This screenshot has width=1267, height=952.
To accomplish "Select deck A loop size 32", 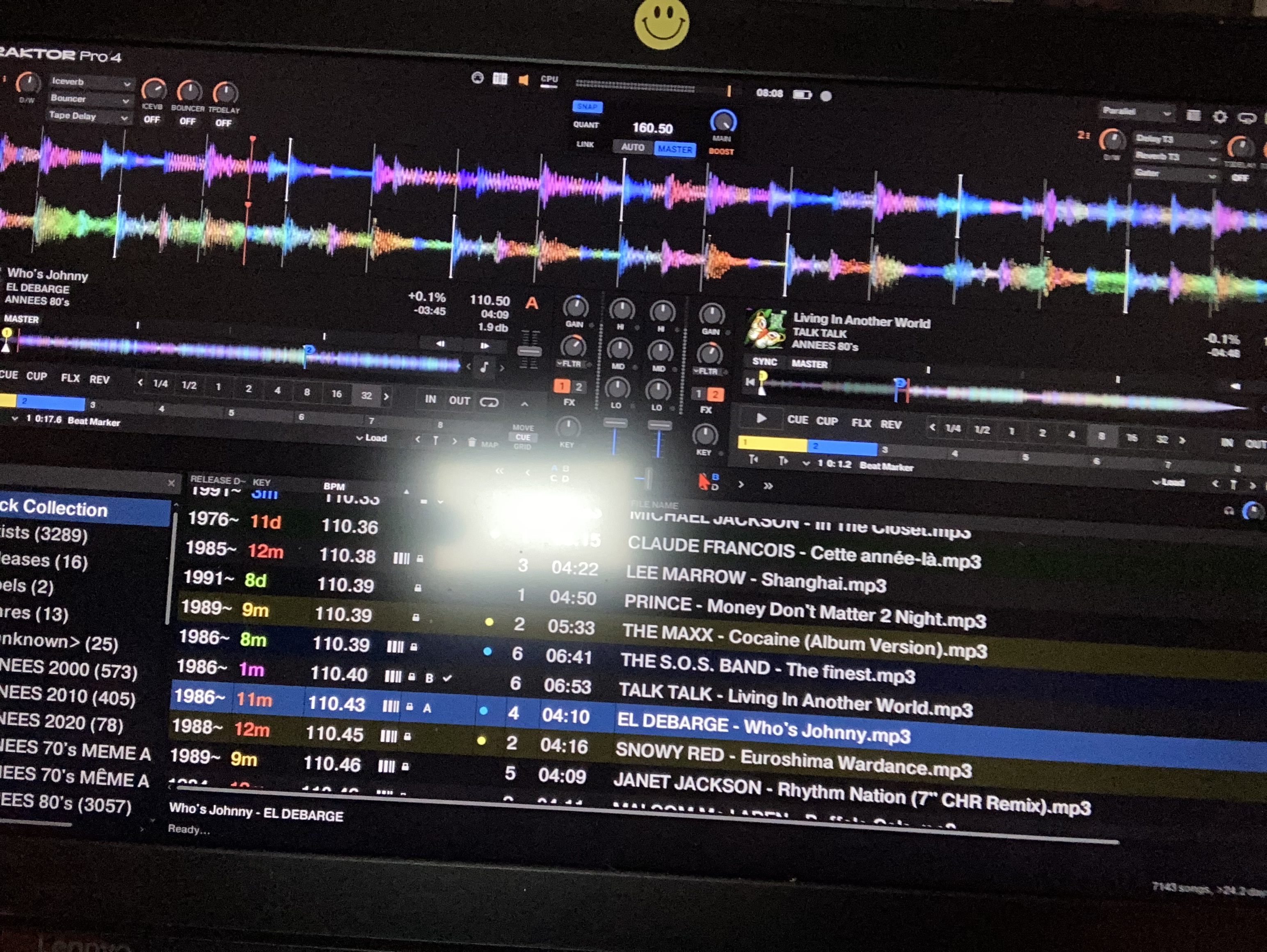I will coord(366,396).
